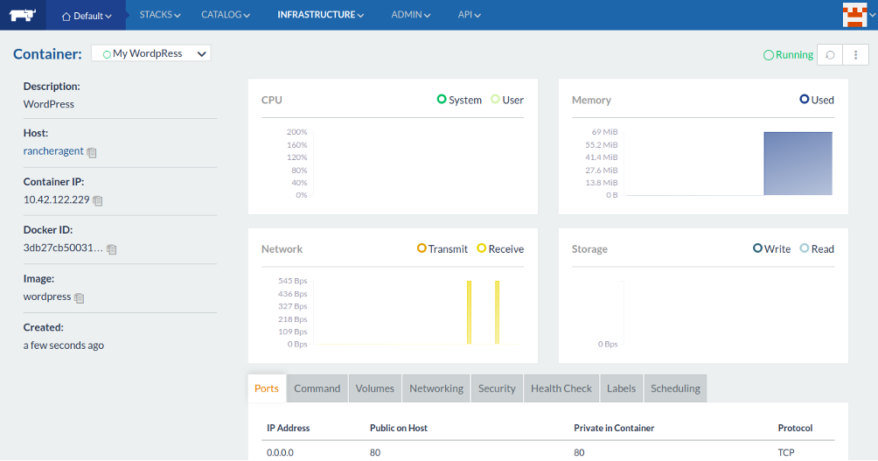This screenshot has height=461, width=878.
Task: Toggle the System series in CPU chart
Action: coord(459,100)
